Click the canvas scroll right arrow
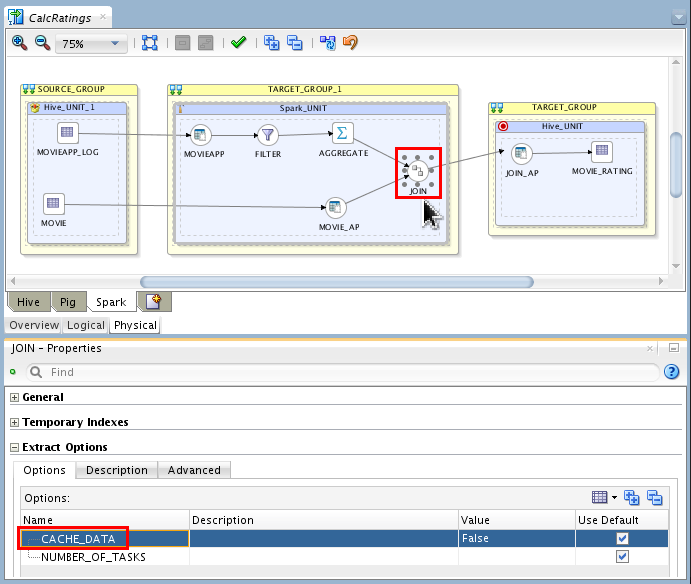The width and height of the screenshot is (691, 584). 661,281
